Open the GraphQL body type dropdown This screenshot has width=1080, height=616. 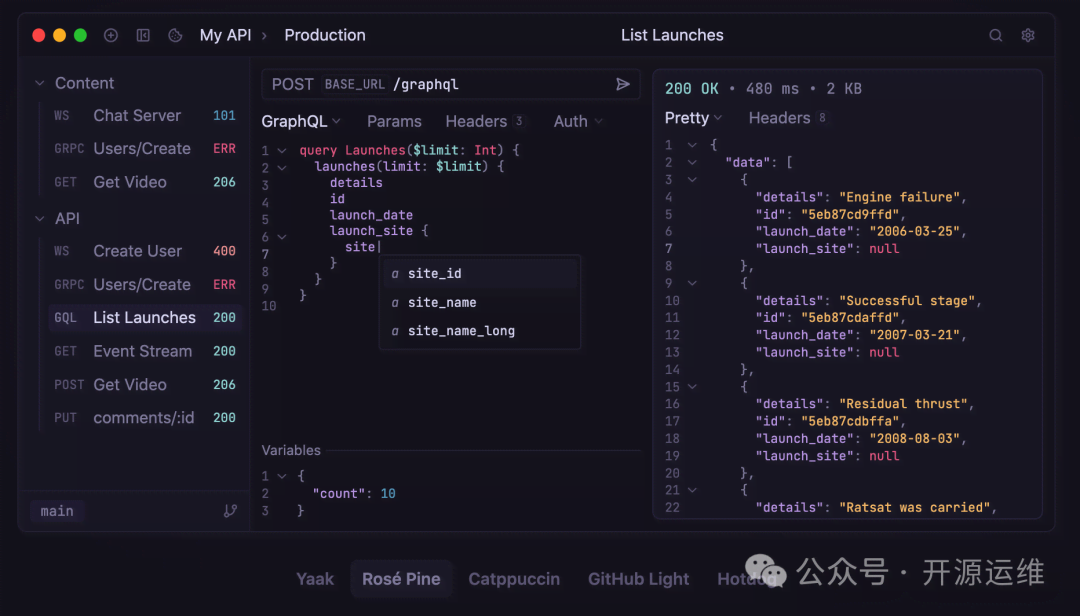pos(301,121)
